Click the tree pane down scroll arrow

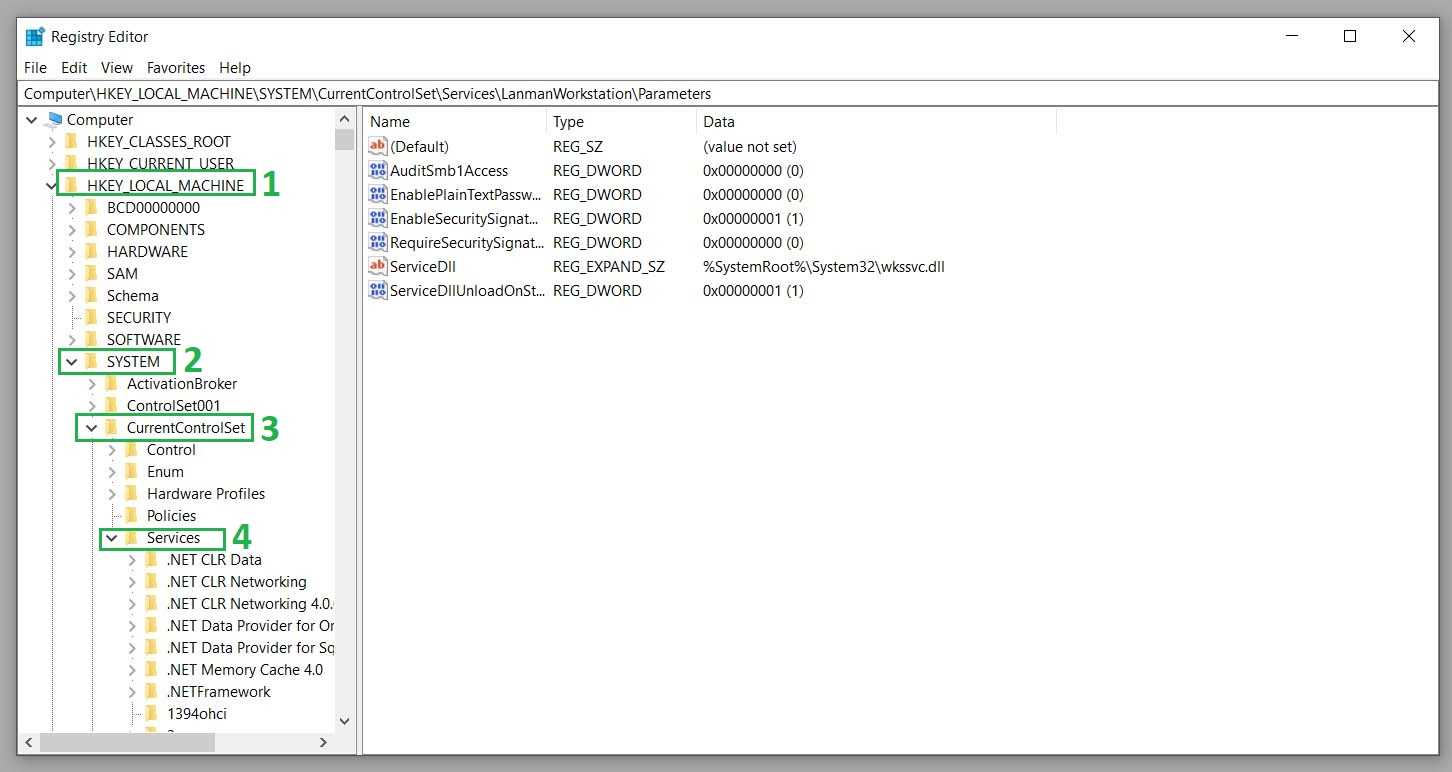(345, 721)
